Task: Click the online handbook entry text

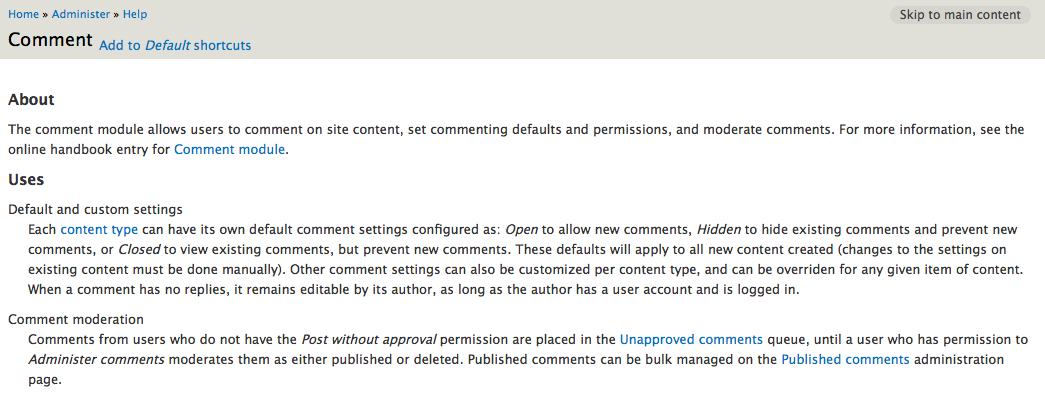Action: 90,150
